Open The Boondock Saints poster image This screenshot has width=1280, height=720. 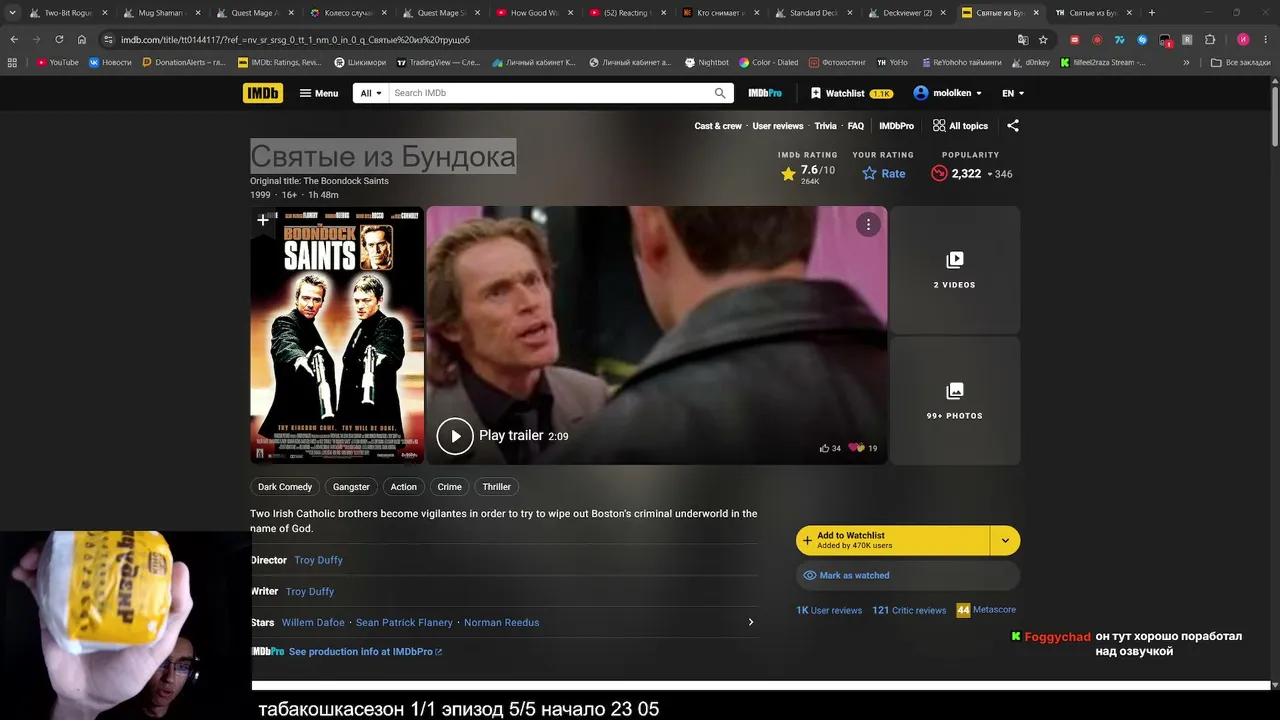coord(337,335)
